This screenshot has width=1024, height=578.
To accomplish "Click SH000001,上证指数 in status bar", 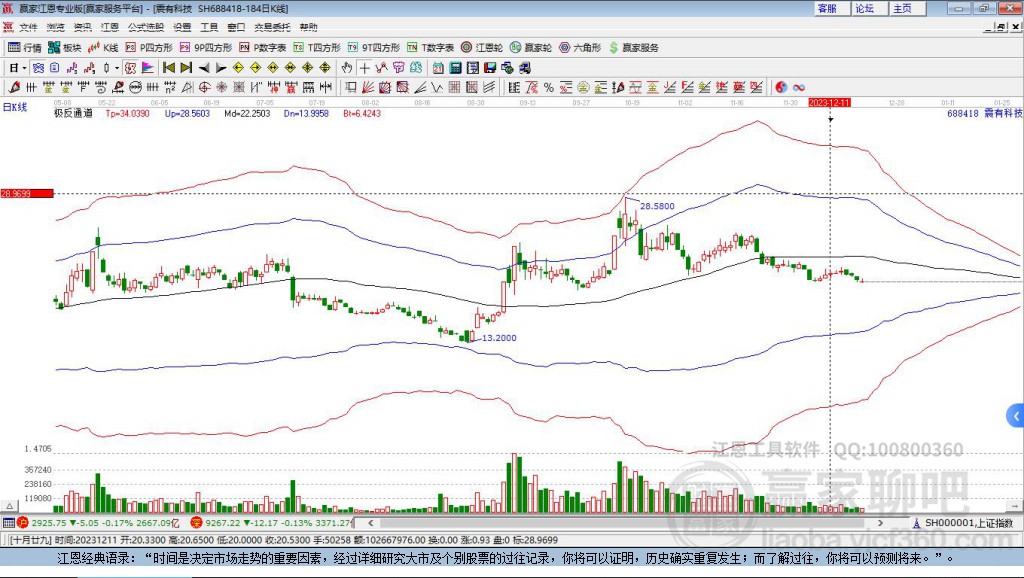I will [968, 523].
